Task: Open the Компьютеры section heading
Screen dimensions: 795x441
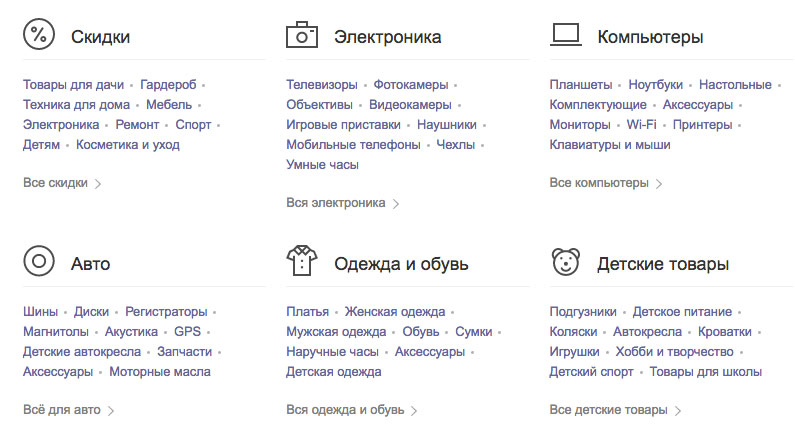Action: (x=650, y=37)
